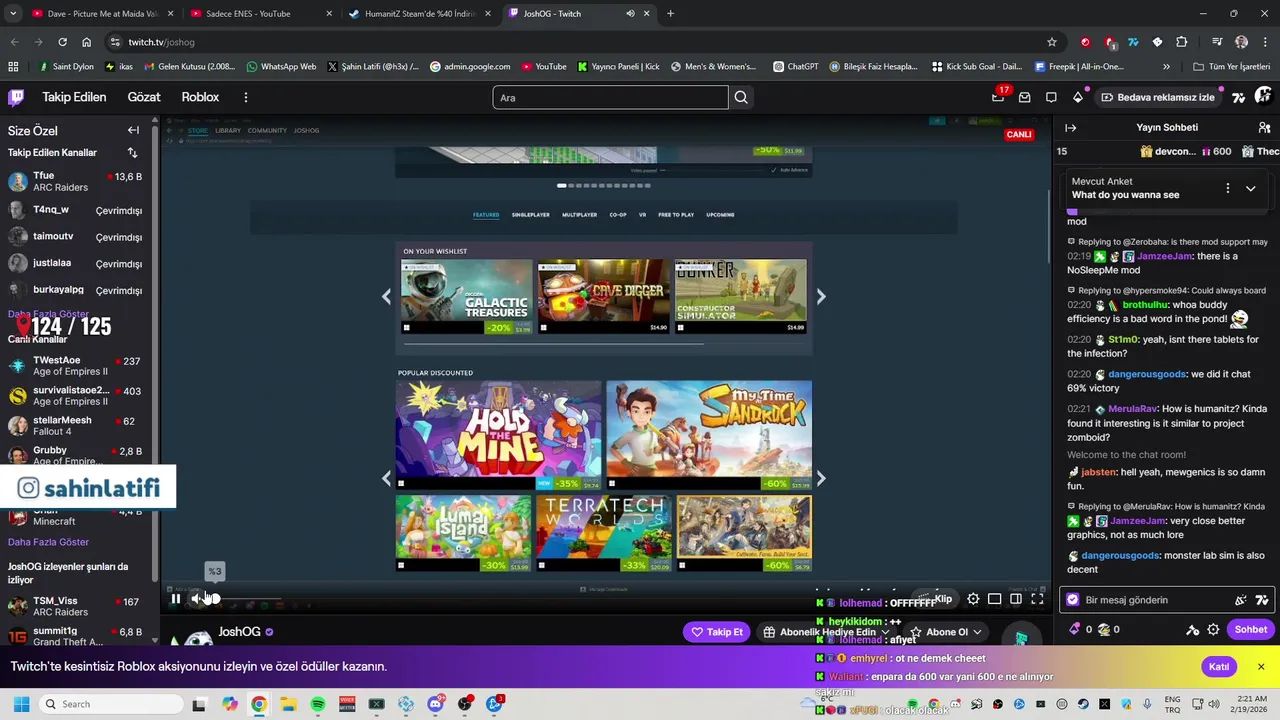The height and width of the screenshot is (720, 1280).
Task: Open the Windows Start menu
Action: coord(21,704)
